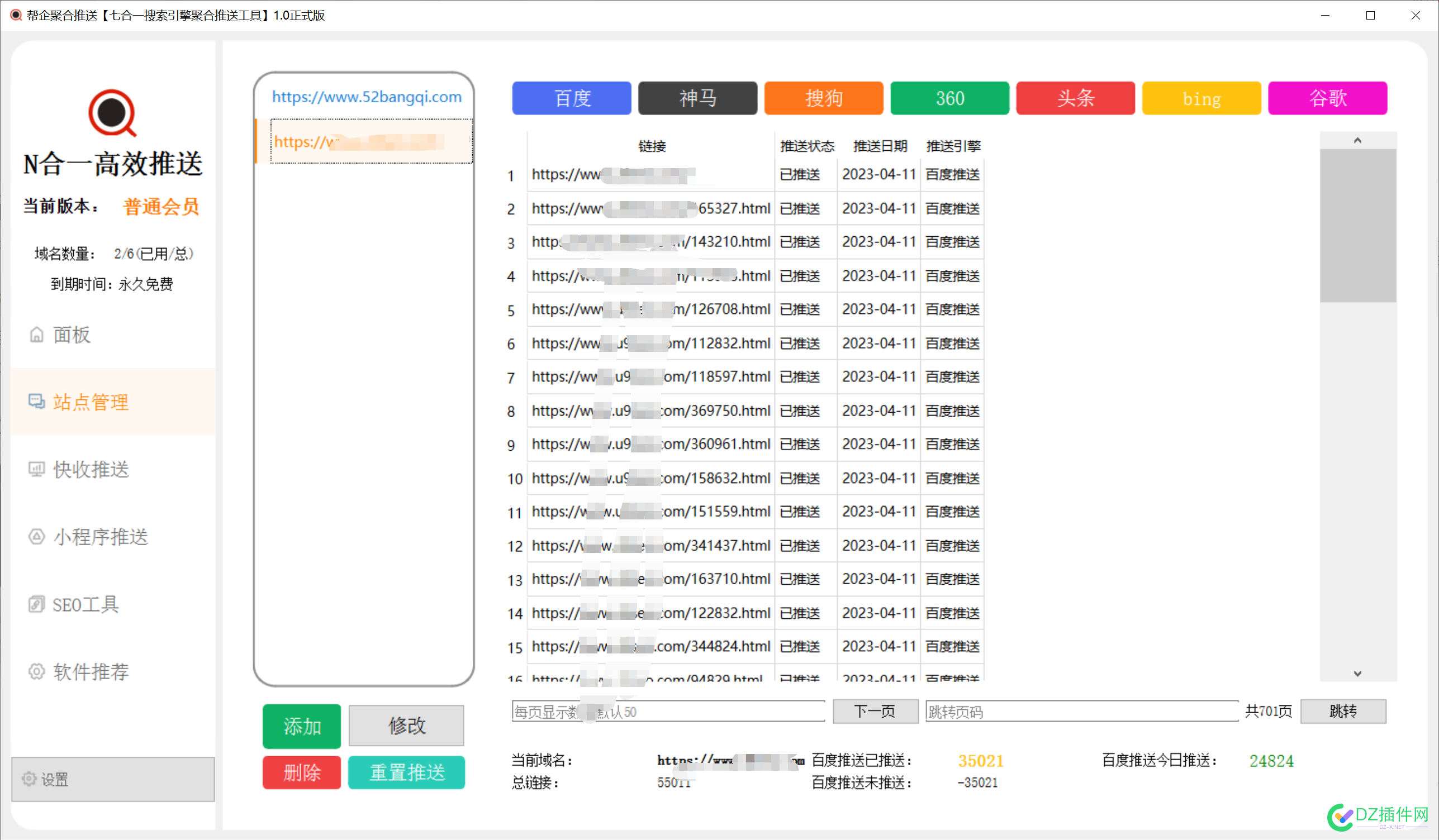This screenshot has height=840, width=1439.
Task: Click the table vertical scrollbar thumb
Action: pyautogui.click(x=1358, y=226)
